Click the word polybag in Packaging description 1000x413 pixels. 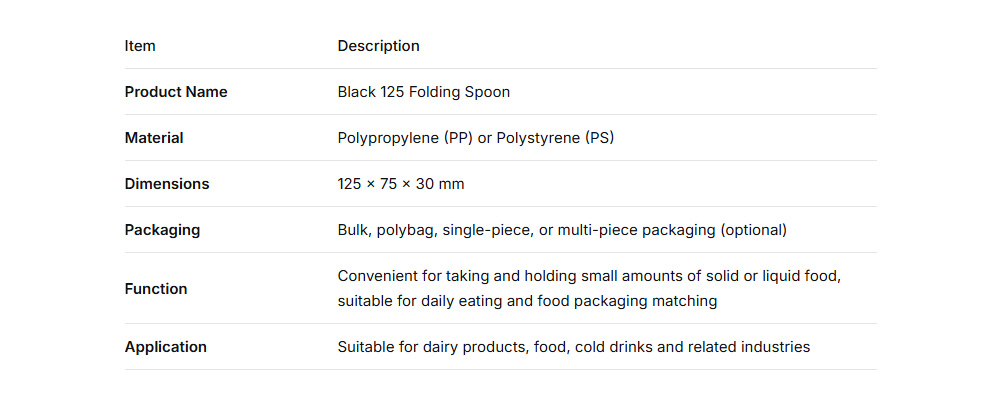coord(408,230)
